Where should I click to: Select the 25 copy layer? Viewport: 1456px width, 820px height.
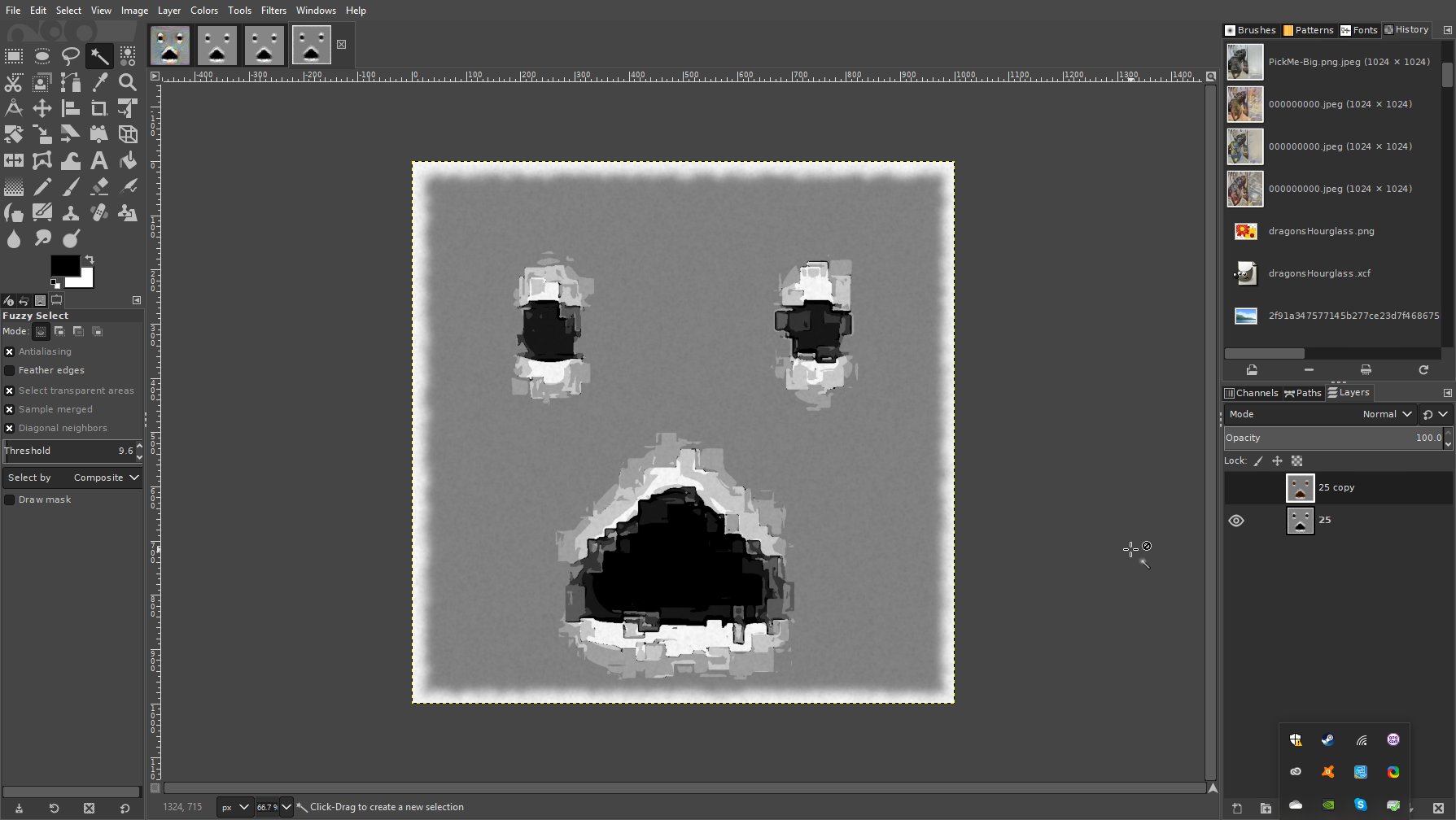pos(1338,488)
